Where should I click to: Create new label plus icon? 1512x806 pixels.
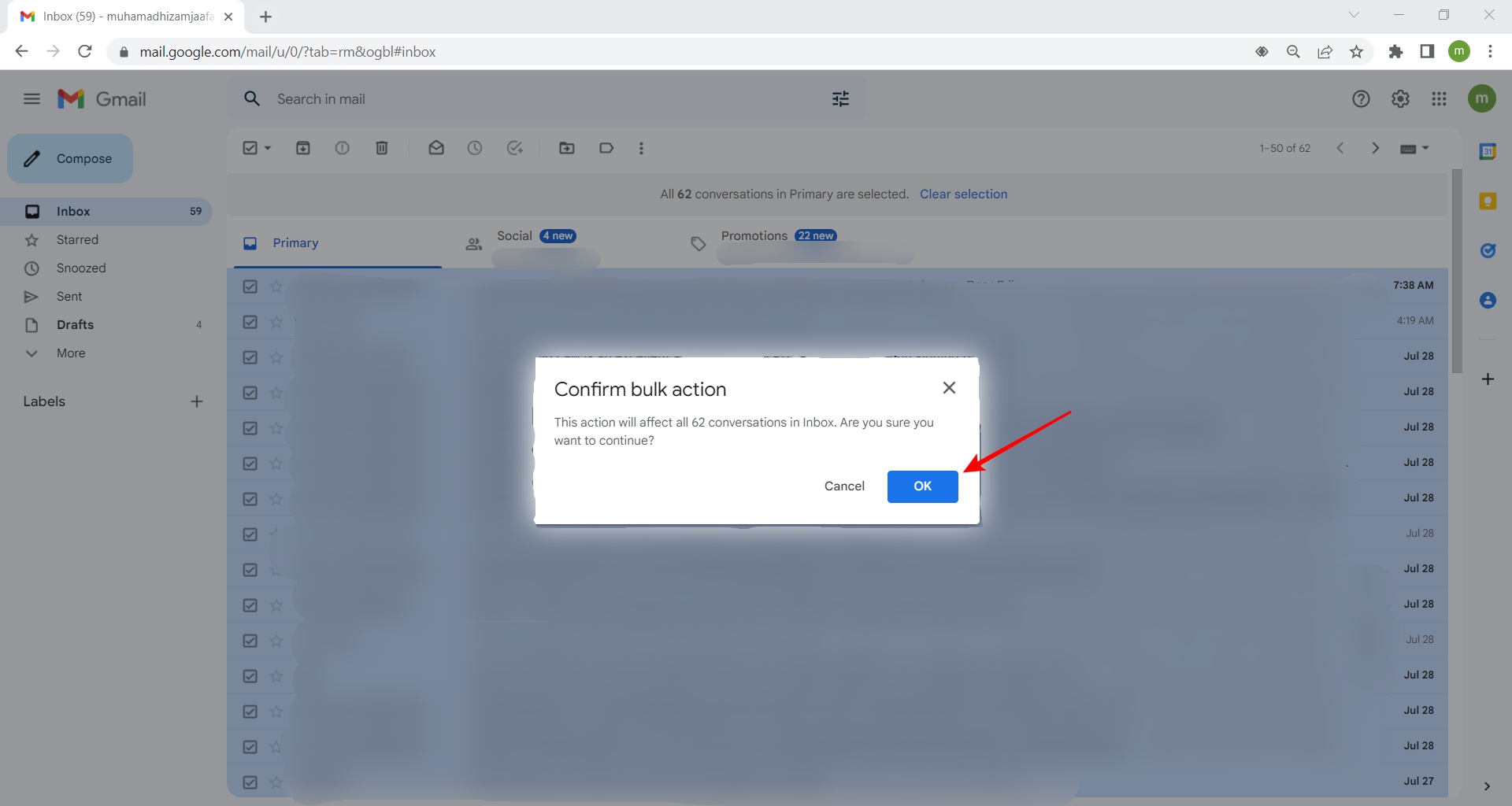pos(197,401)
